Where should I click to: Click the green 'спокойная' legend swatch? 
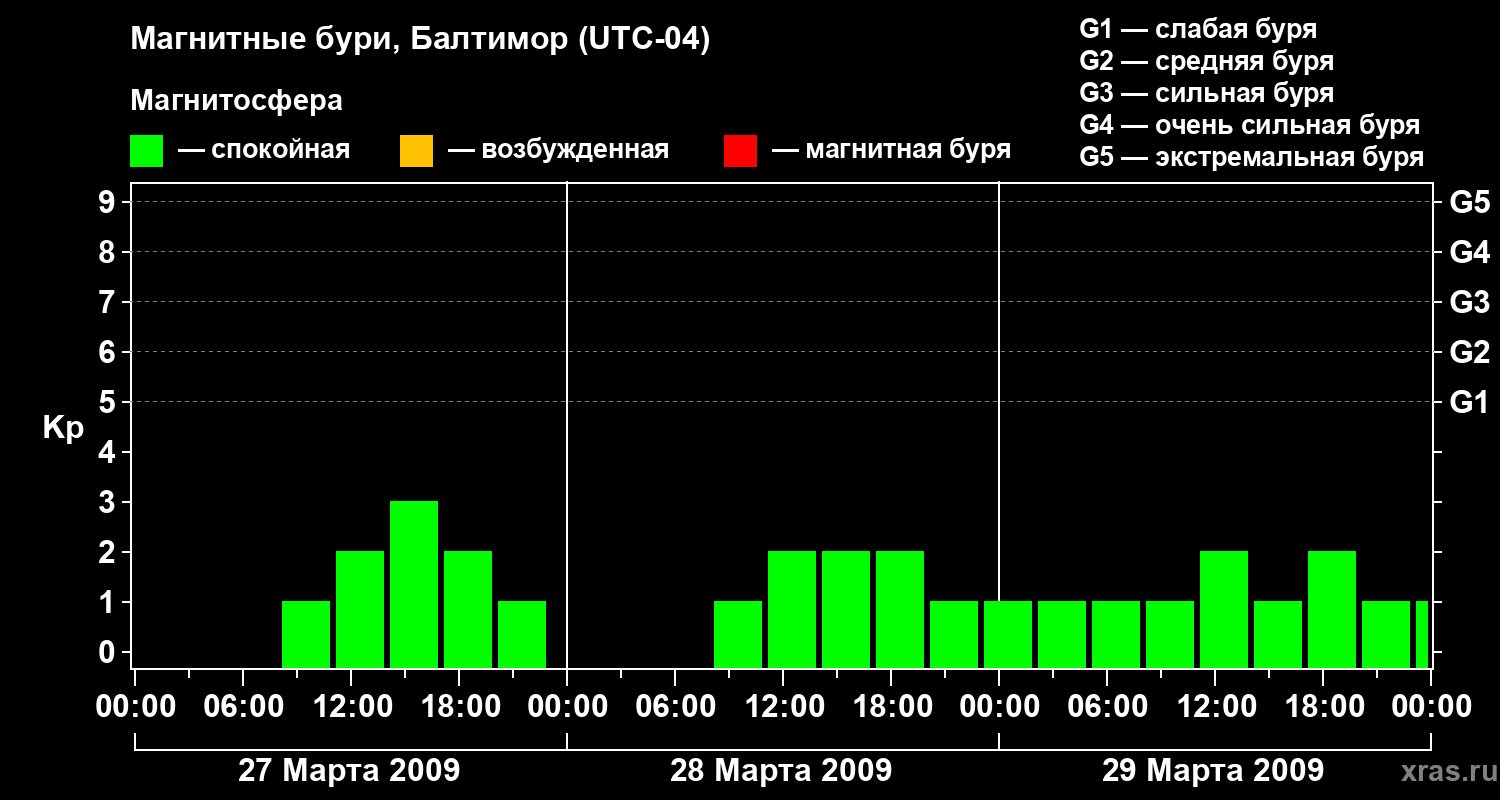click(x=147, y=150)
